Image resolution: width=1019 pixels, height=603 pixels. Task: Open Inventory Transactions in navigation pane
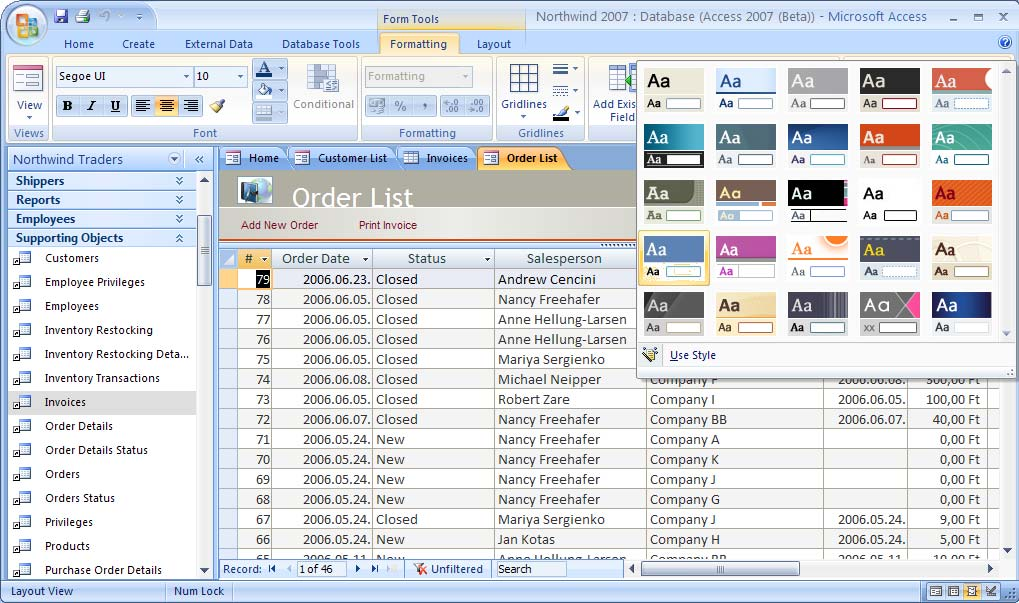pos(101,378)
